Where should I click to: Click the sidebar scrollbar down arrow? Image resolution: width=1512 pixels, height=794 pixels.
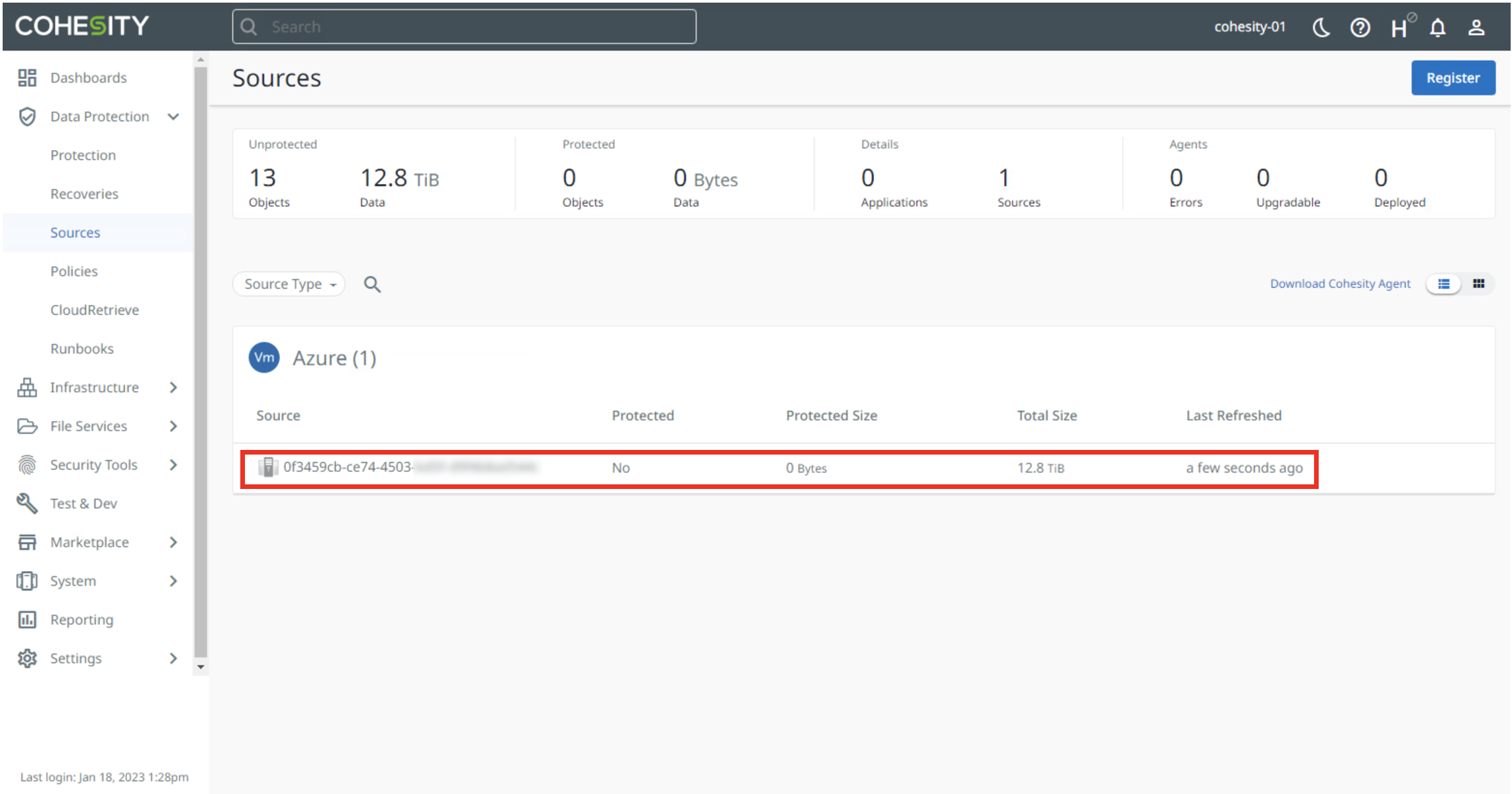pyautogui.click(x=201, y=667)
